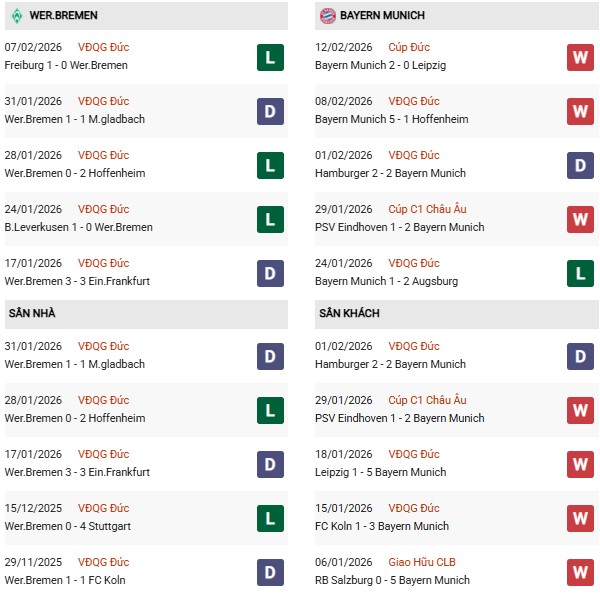600x596 pixels.
Task: Open the Leipzig 1-5 Bayern Munich match
Action: click(380, 472)
